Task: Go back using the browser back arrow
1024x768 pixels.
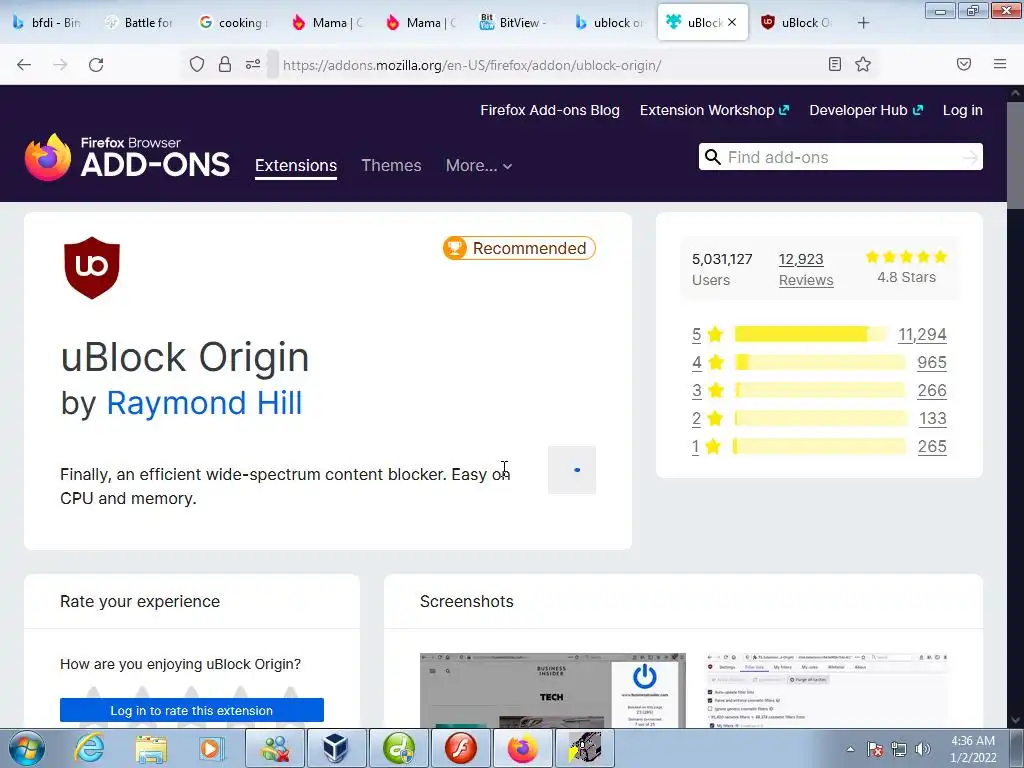Action: (x=24, y=65)
